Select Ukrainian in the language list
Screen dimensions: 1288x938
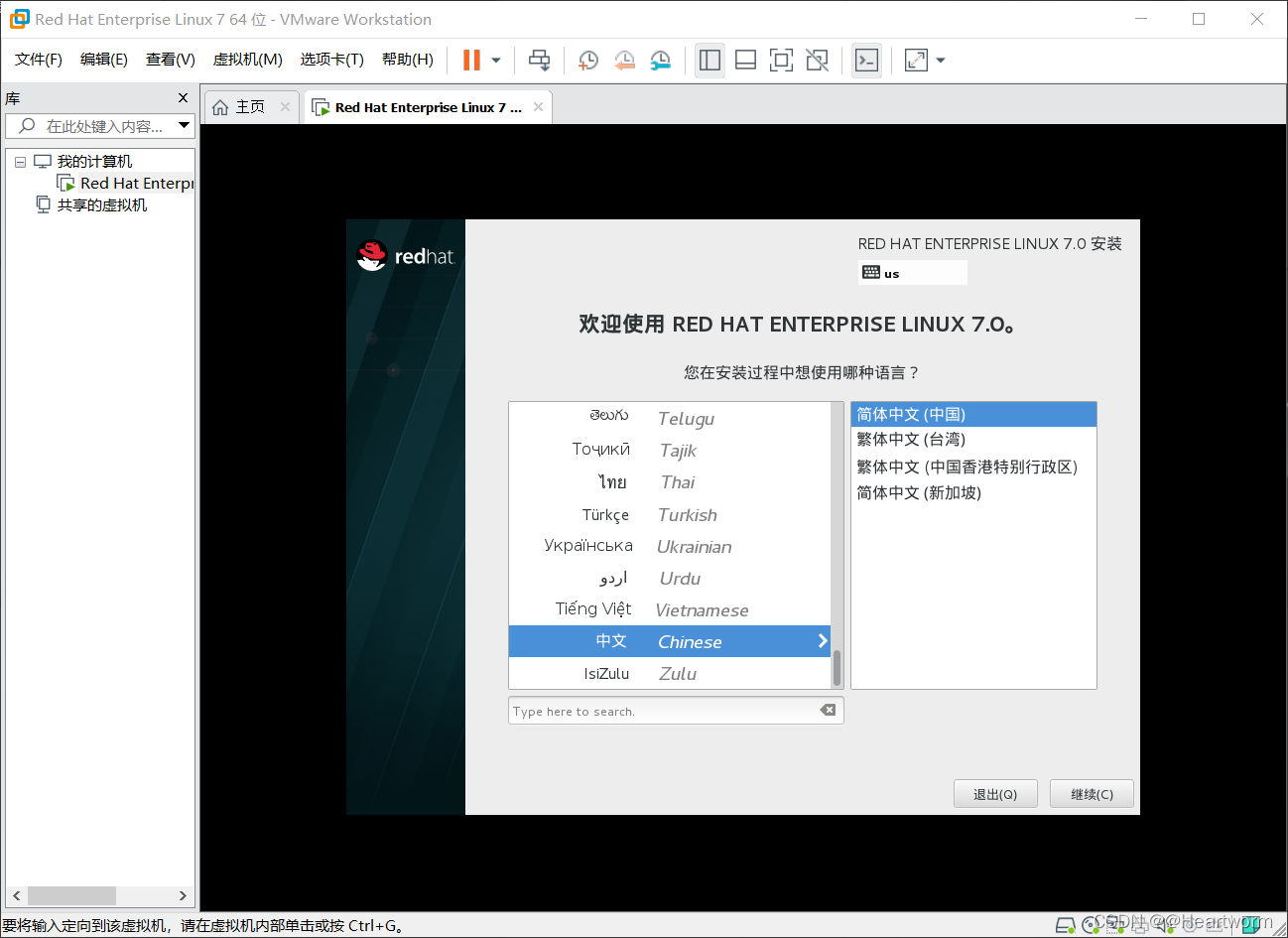click(670, 546)
